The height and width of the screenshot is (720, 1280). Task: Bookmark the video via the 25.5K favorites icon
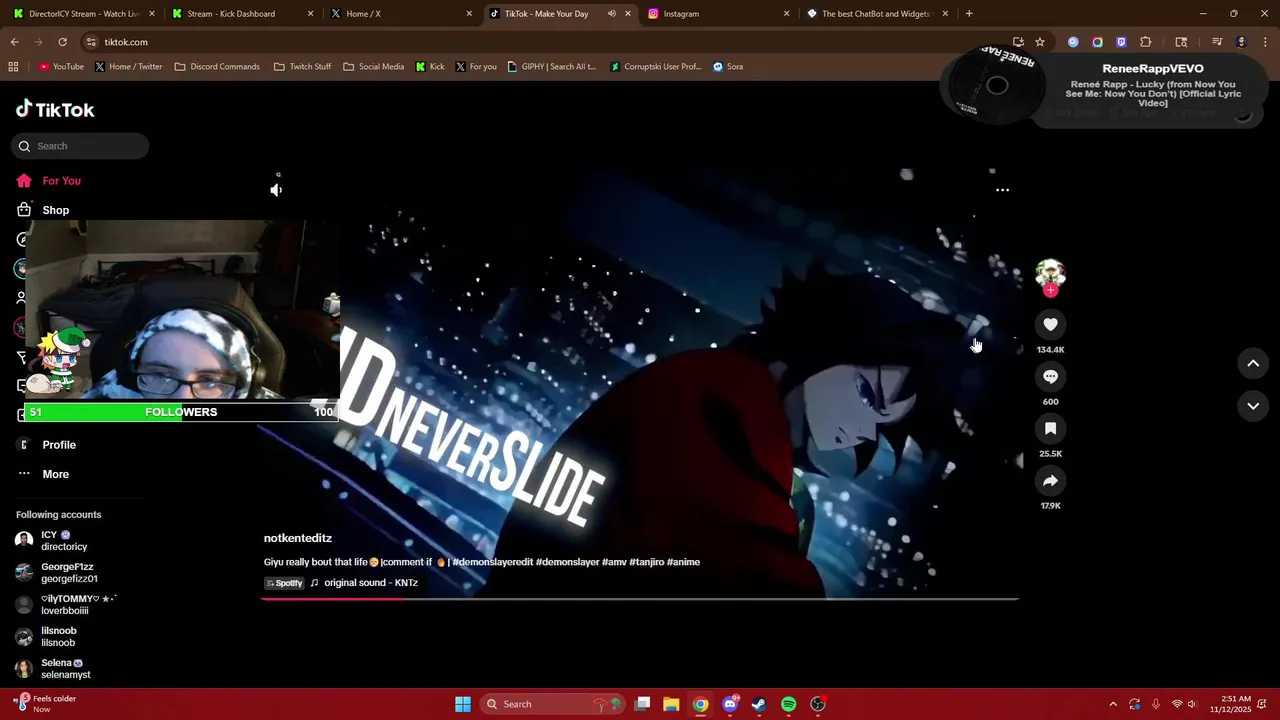[x=1050, y=428]
